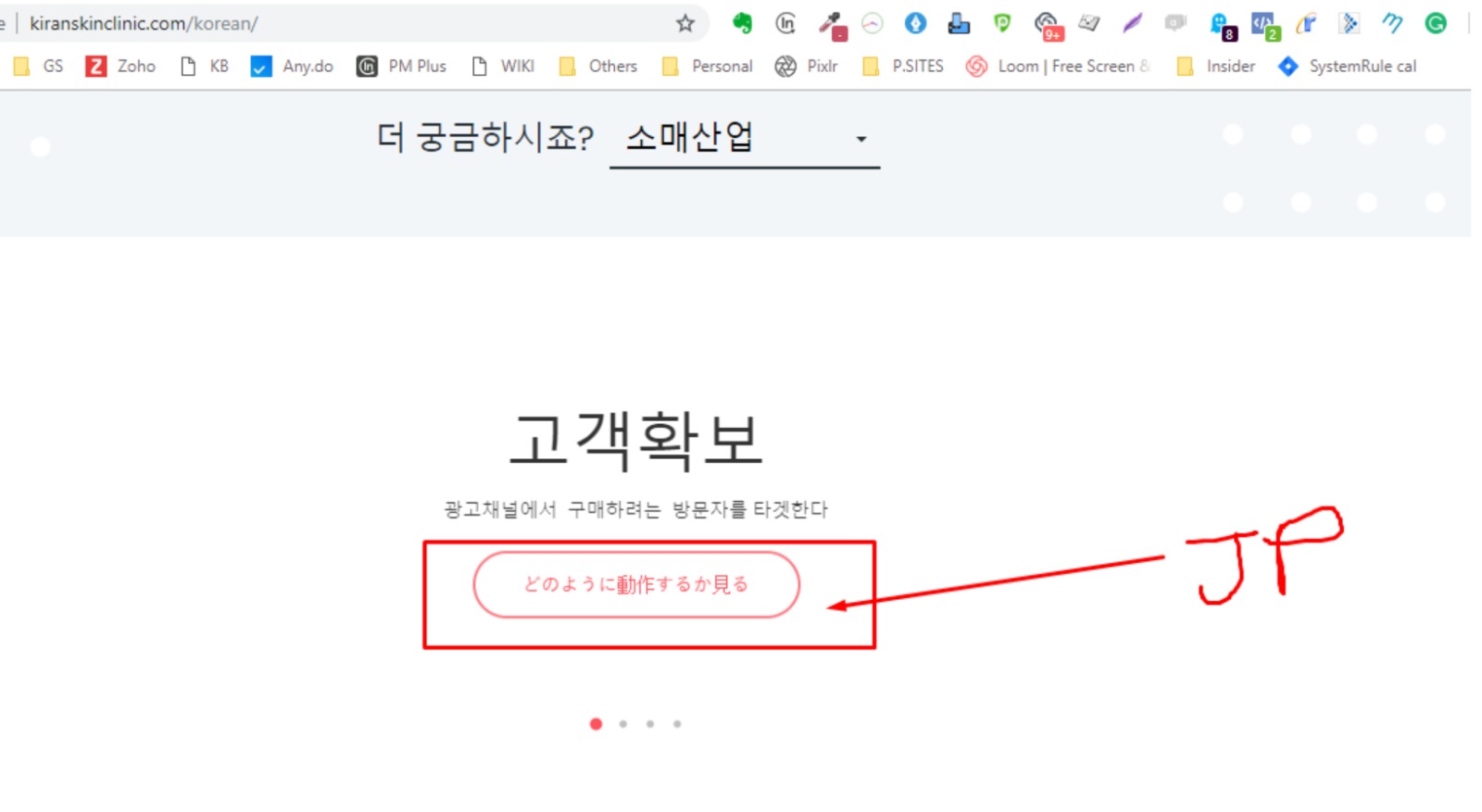Expand the P.SITES bookmark folder
The image size is (1482, 812).
coord(903,66)
